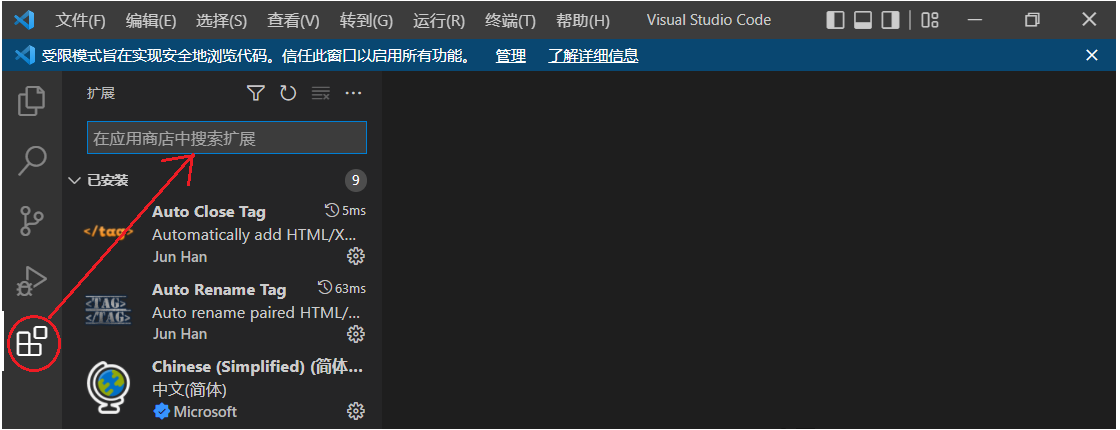
Task: Click Jun Han publisher under Auto Rename Tag
Action: 180,334
